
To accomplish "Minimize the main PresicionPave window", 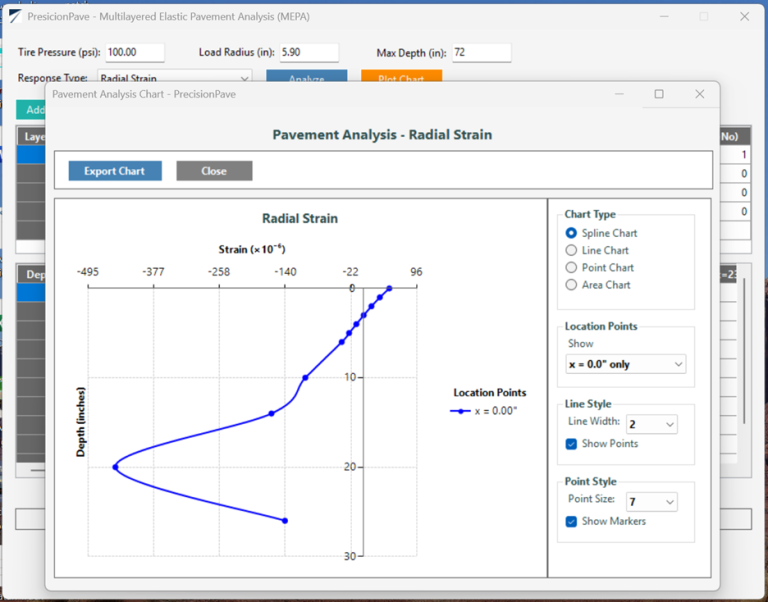I will pos(664,17).
